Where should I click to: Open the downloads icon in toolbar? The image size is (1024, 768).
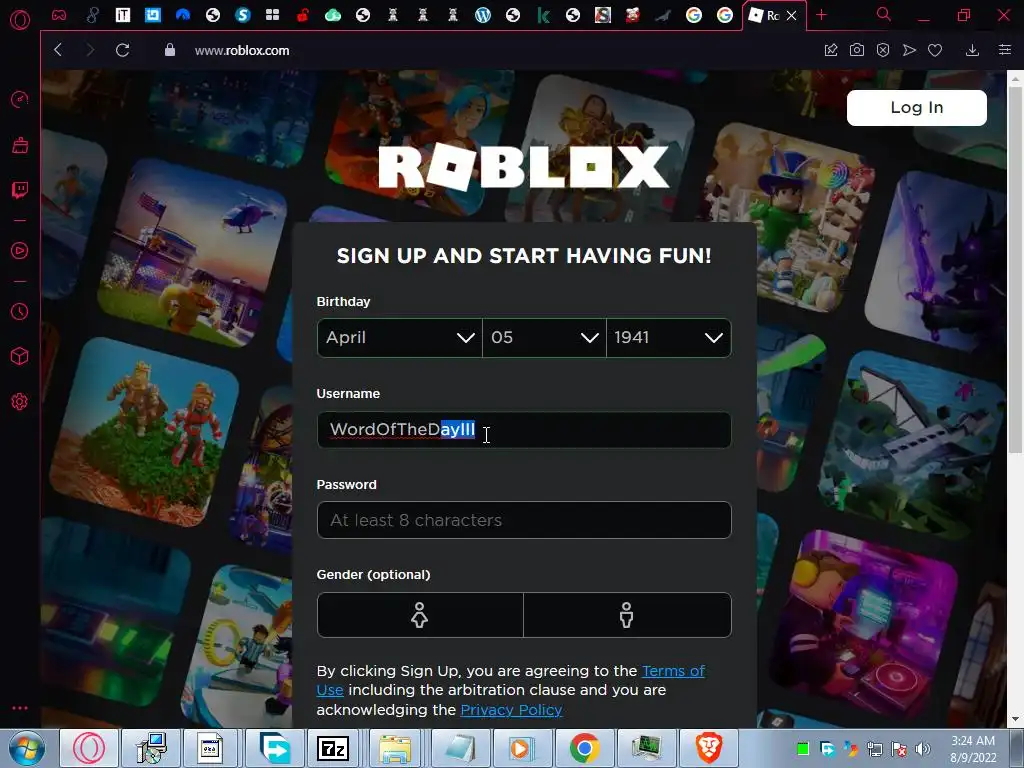[972, 50]
